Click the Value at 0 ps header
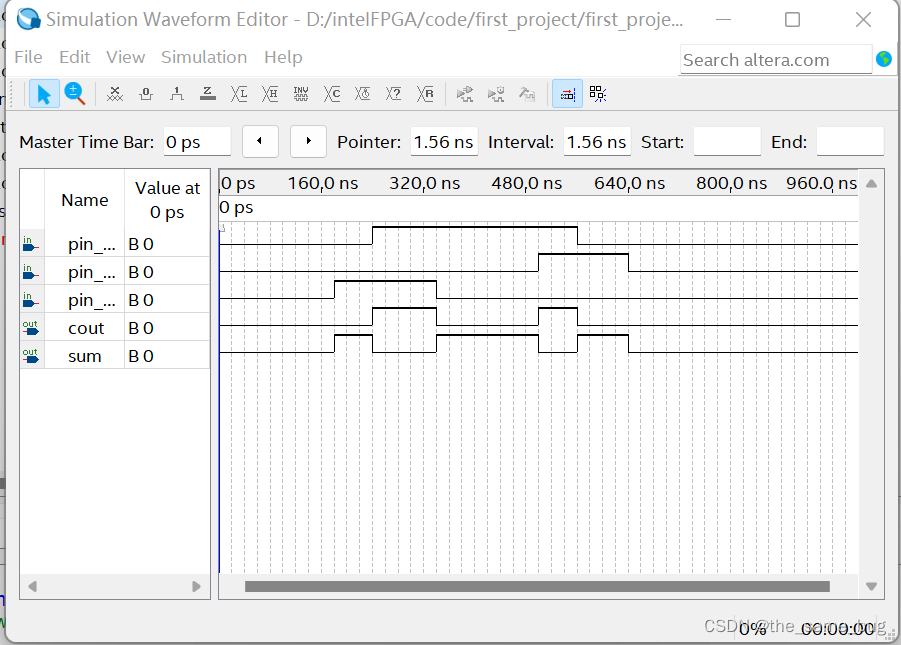 167,200
